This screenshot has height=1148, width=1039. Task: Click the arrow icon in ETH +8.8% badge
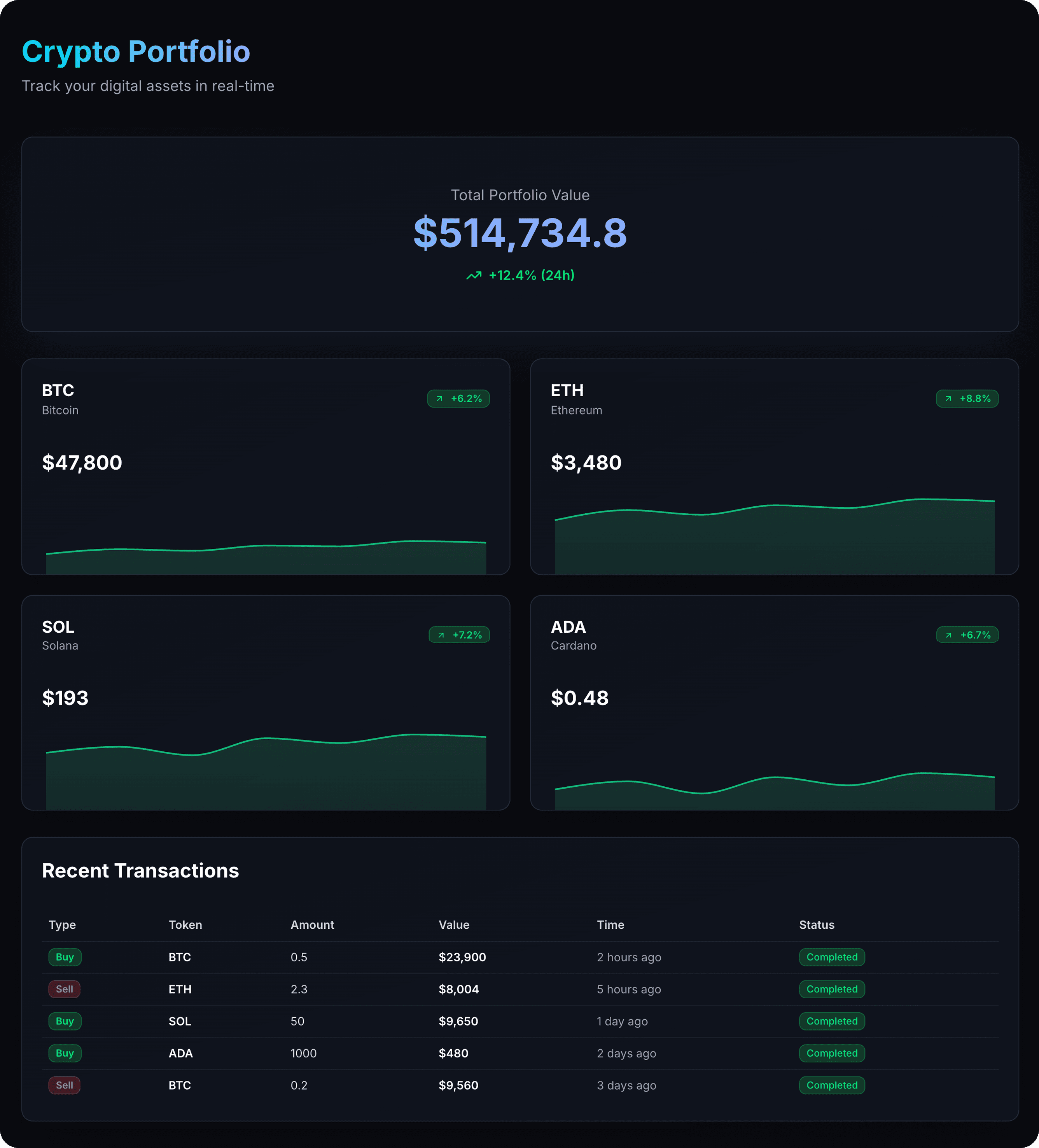coord(948,399)
